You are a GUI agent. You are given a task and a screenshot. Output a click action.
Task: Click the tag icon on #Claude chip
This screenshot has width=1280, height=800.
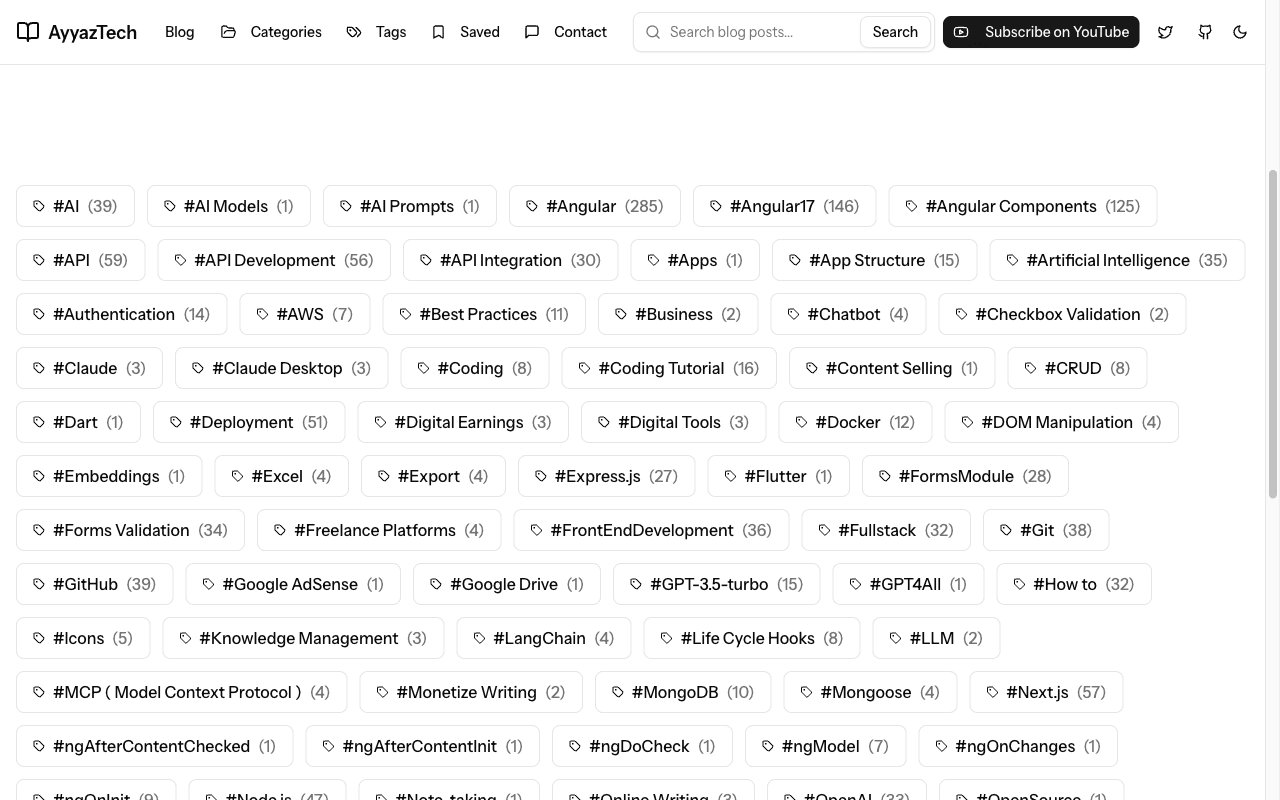click(39, 368)
